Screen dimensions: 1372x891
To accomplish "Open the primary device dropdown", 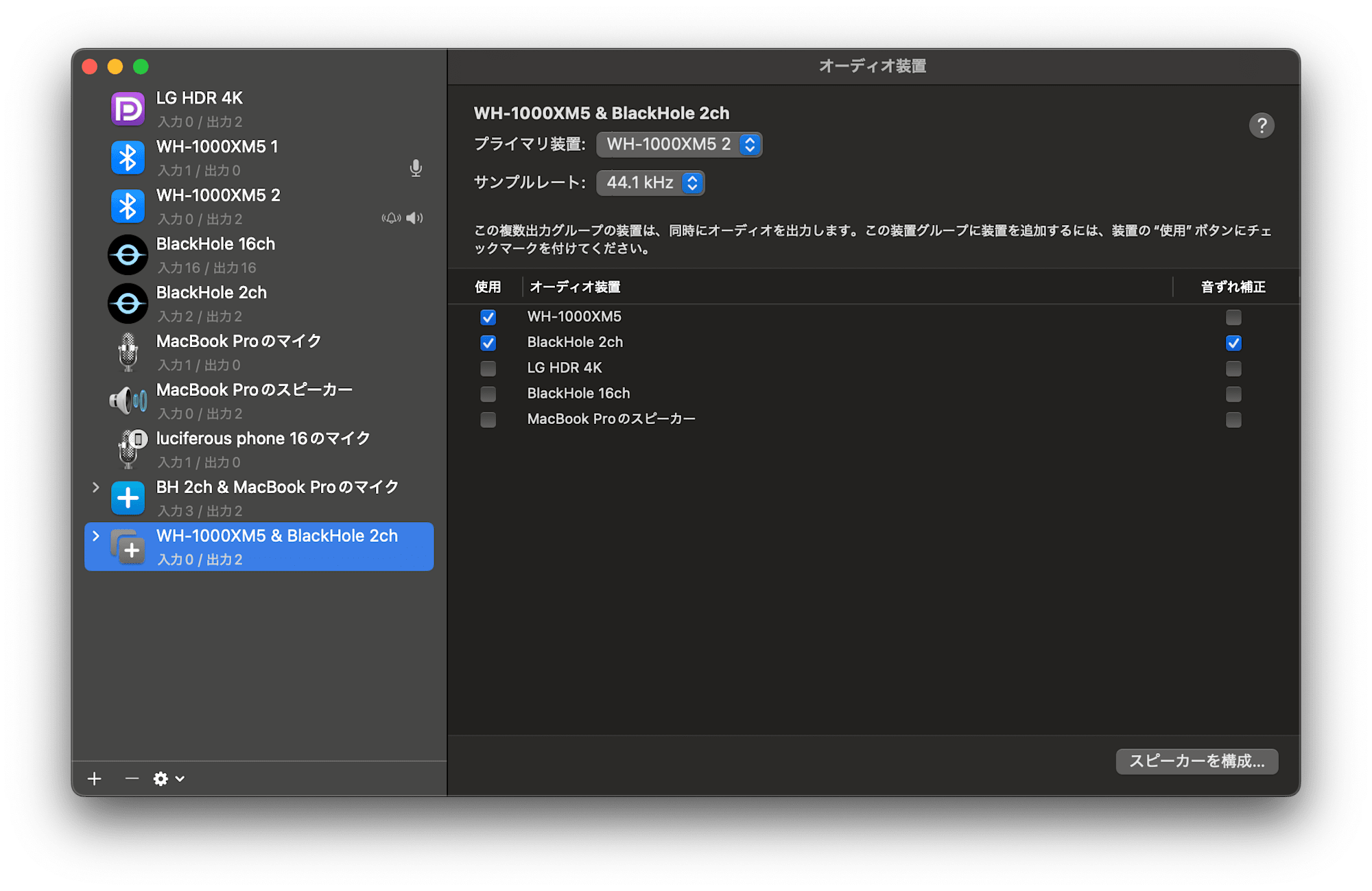I will click(678, 145).
